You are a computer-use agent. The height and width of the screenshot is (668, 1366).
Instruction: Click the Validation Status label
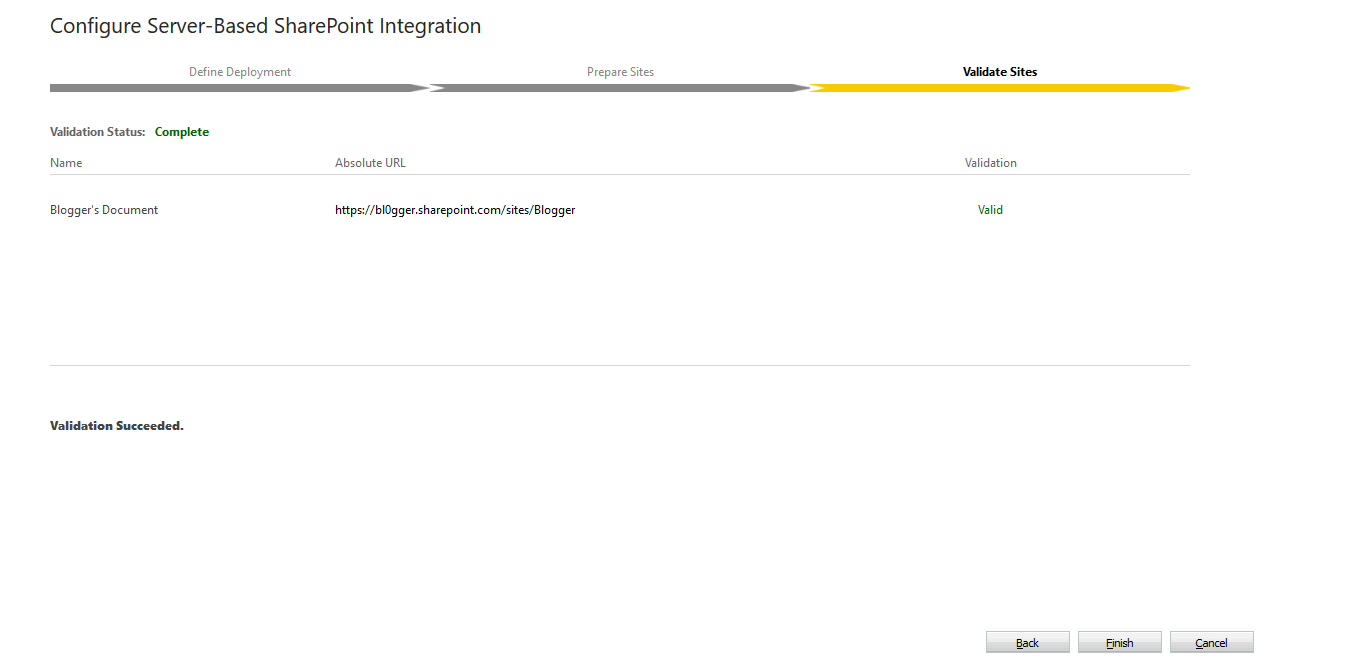98,132
